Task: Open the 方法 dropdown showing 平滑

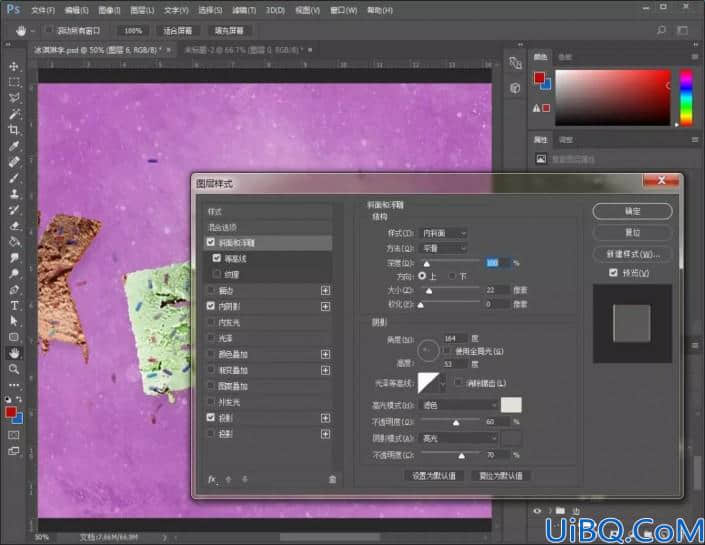Action: [443, 248]
